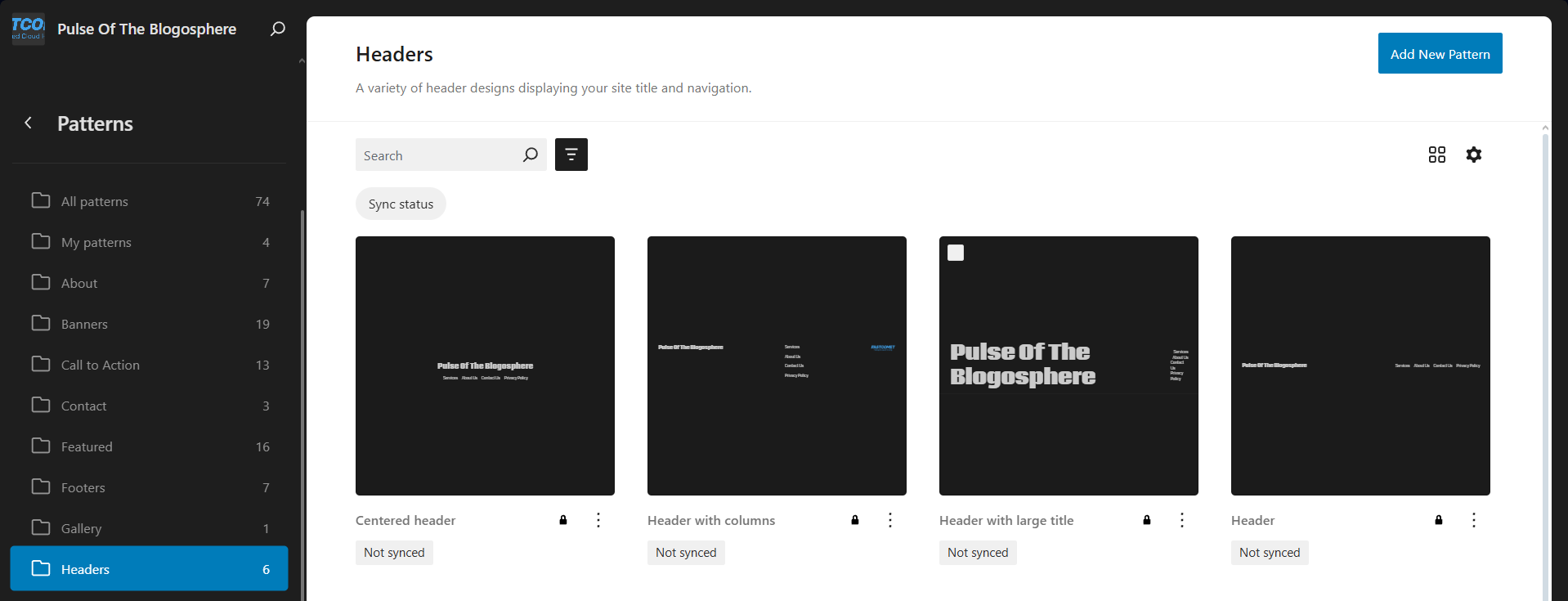1568x601 pixels.
Task: Select the Header with large title checkbox
Action: (x=956, y=253)
